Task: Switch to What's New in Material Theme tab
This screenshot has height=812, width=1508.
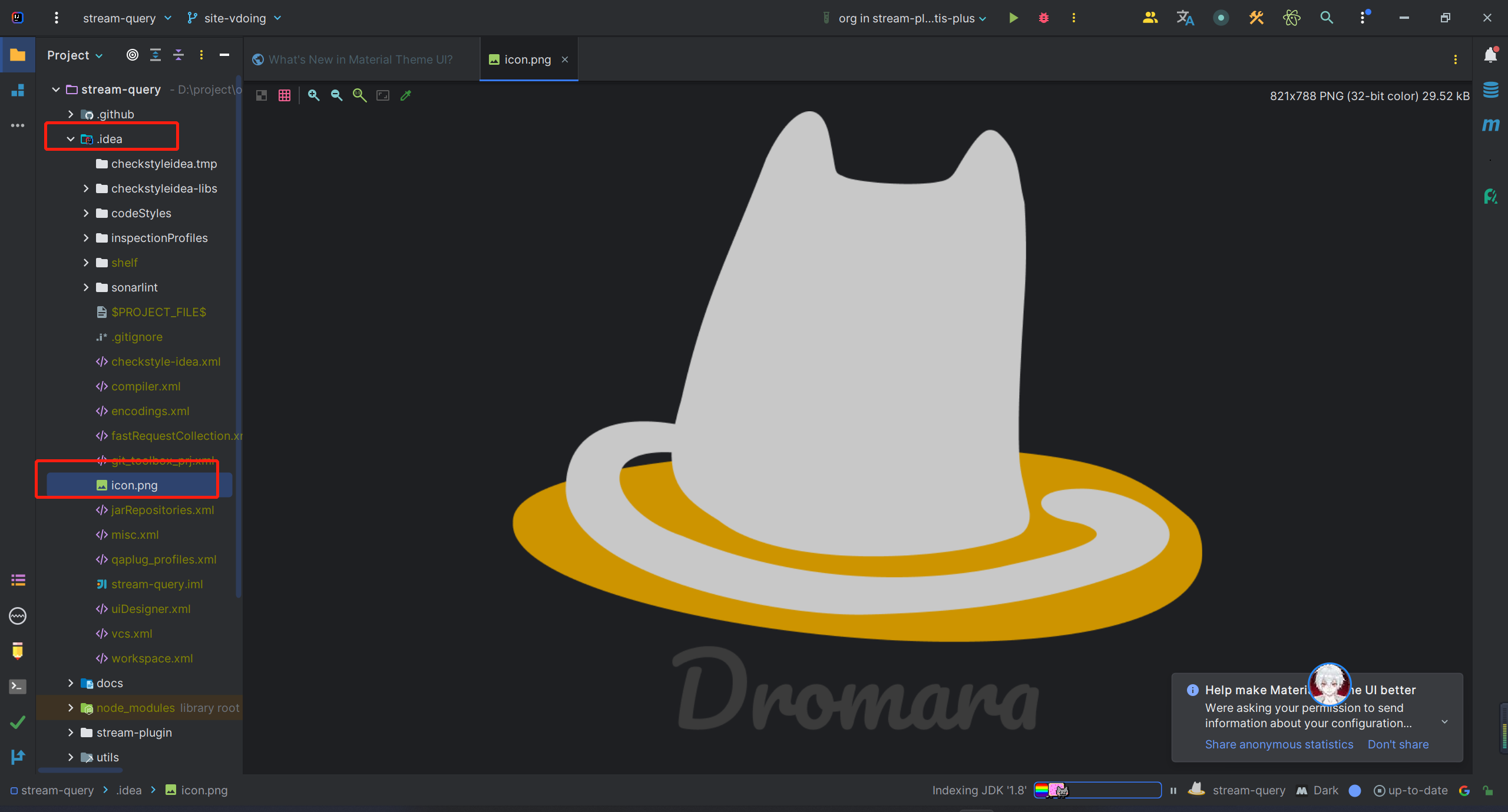Action: [360, 59]
